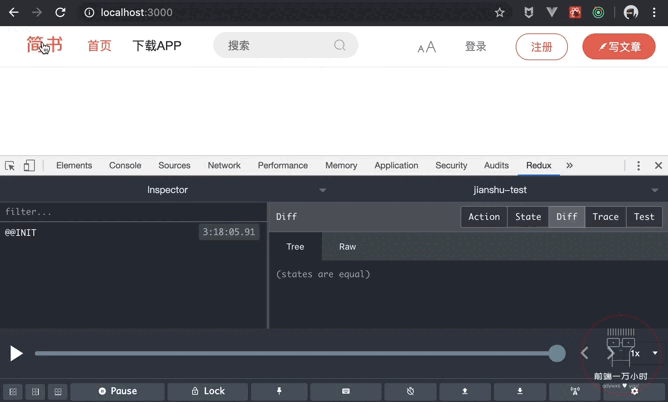Select the Redux devtools tab
Viewport: 668px width, 402px height.
538,165
